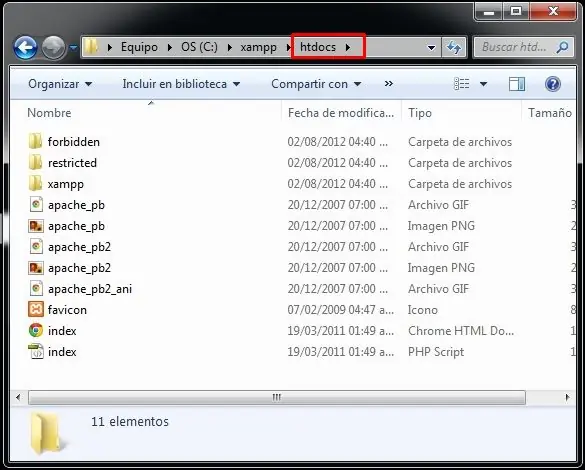Click the refresh icon beside address bar
This screenshot has width=585, height=470.
coord(454,47)
